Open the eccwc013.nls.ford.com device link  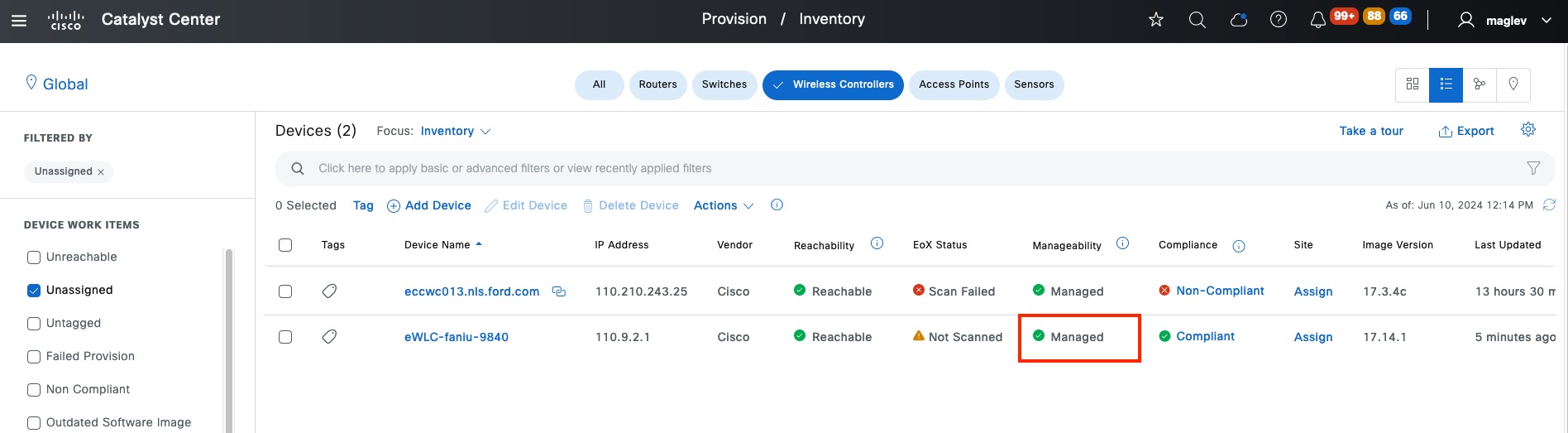click(x=471, y=291)
